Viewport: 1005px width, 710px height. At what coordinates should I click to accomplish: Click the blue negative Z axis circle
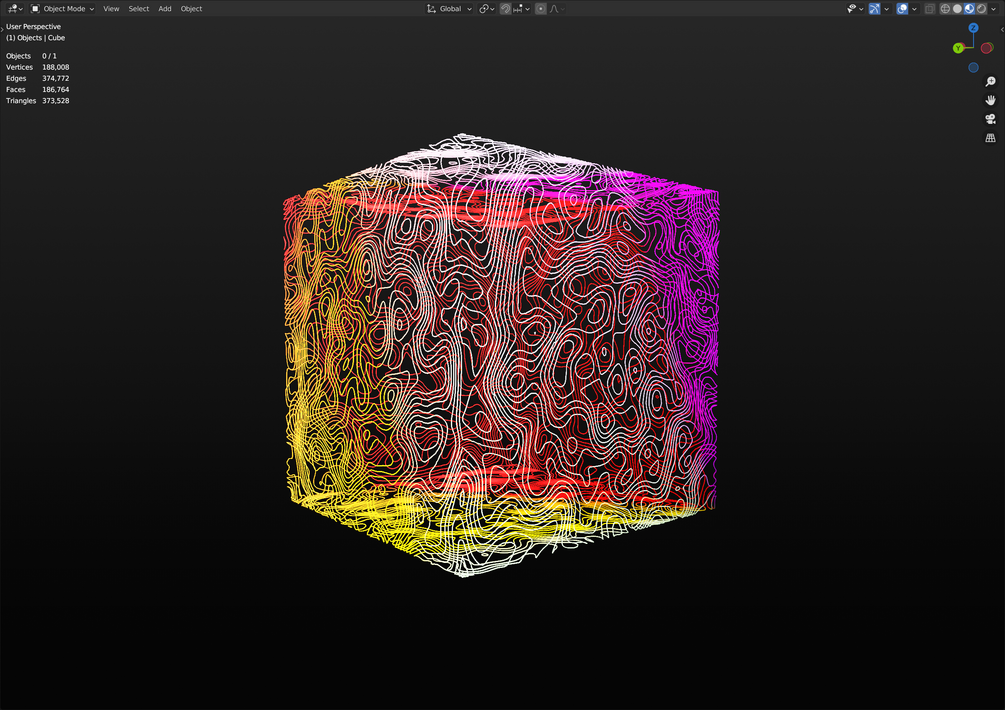[974, 67]
